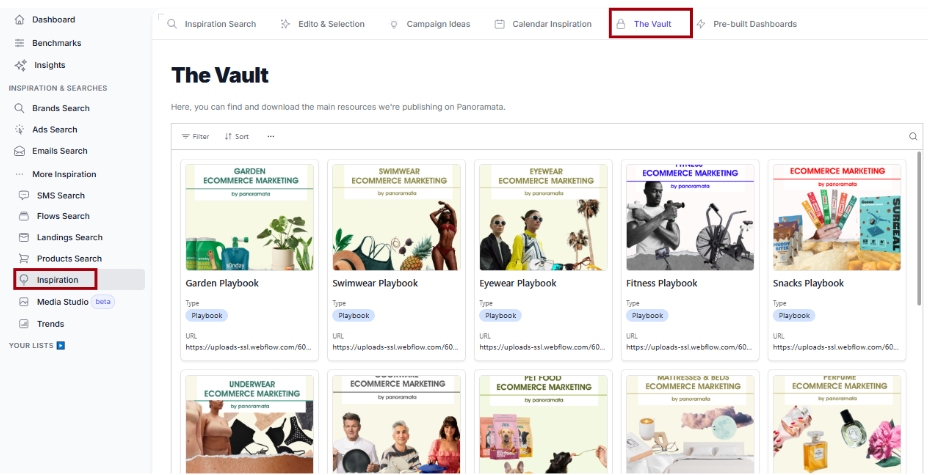Open Ads Search cursor icon
928x475 pixels.
tap(20, 130)
